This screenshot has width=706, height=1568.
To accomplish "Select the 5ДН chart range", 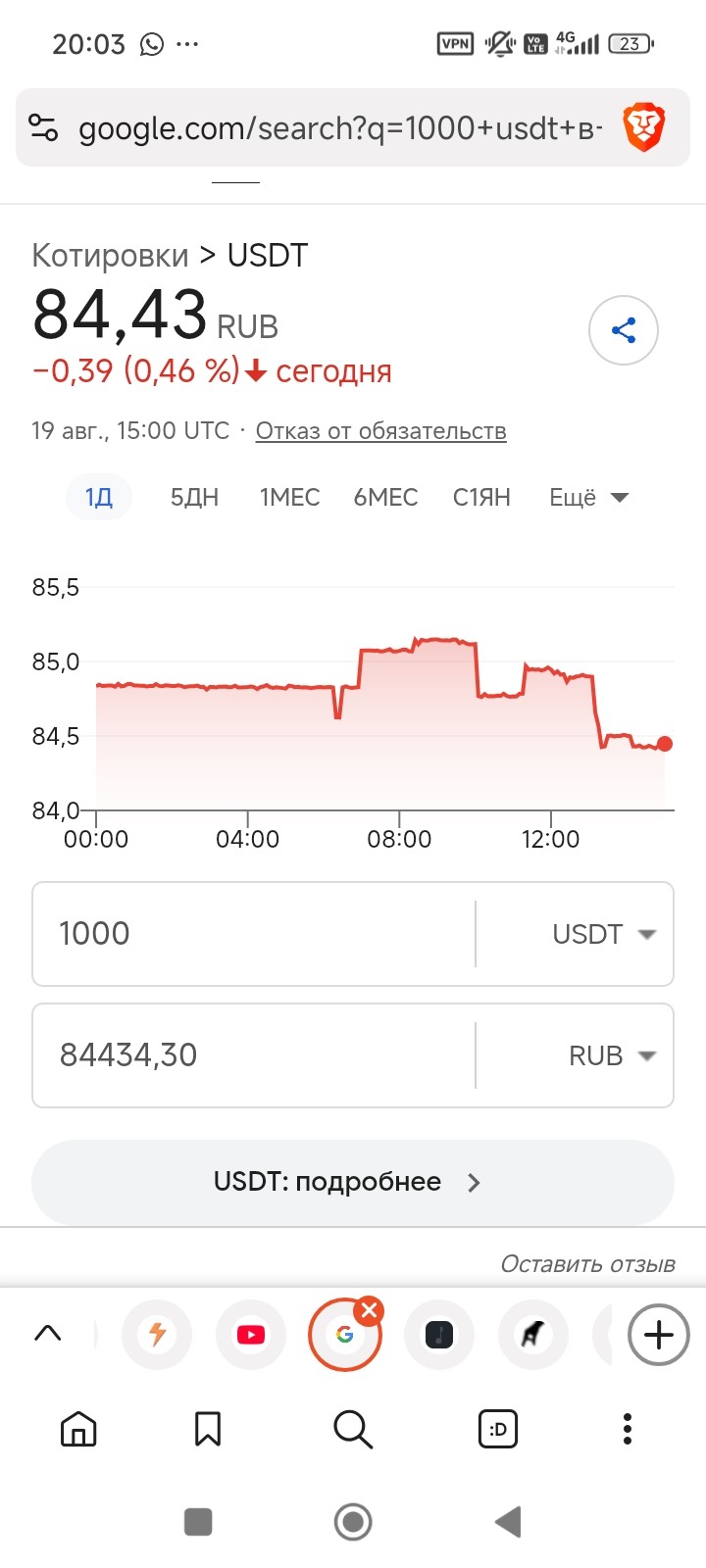I will click(x=194, y=498).
